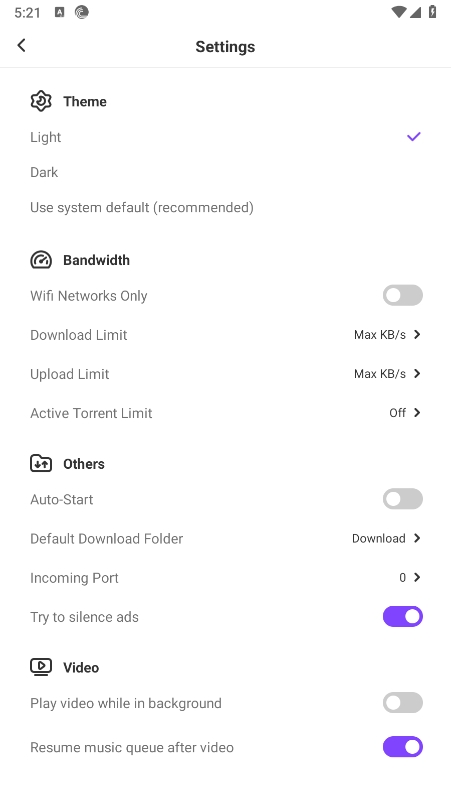Image resolution: width=451 pixels, height=803 pixels.
Task: Tap the torrent app icon in status bar
Action: [81, 12]
